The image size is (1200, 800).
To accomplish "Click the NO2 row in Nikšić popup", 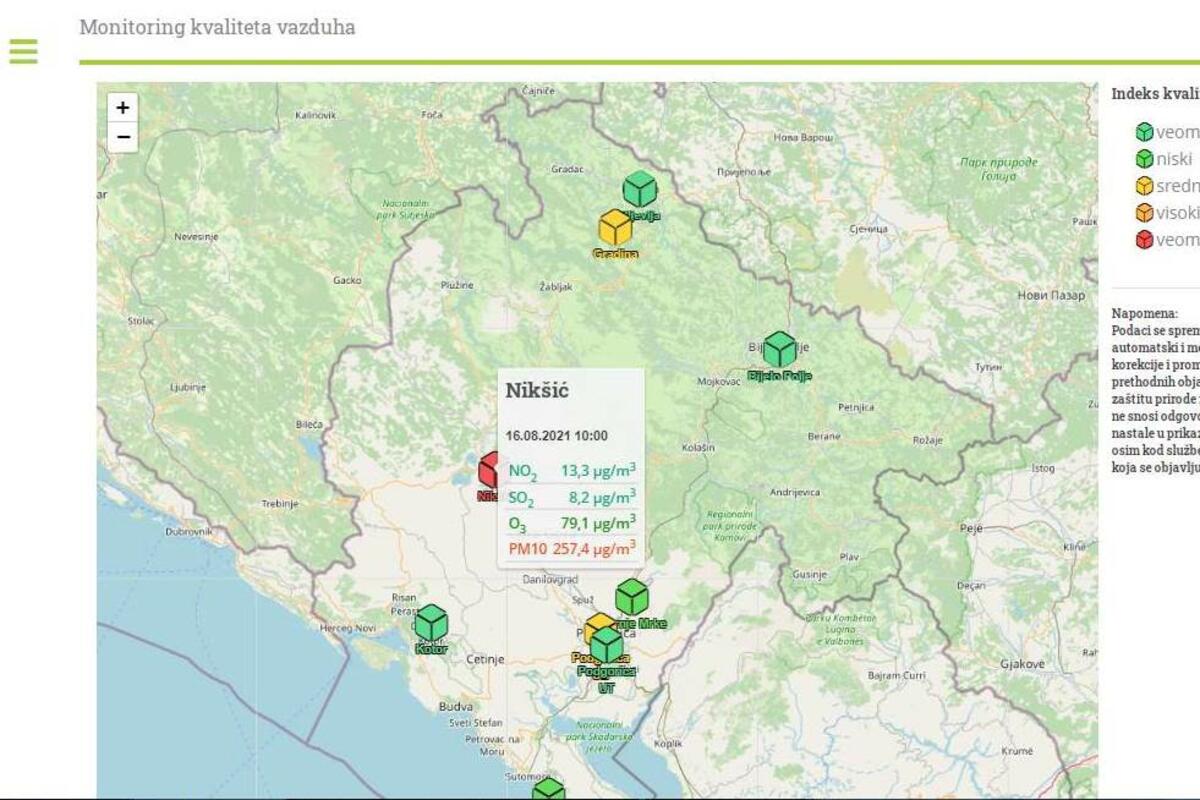I will point(571,471).
